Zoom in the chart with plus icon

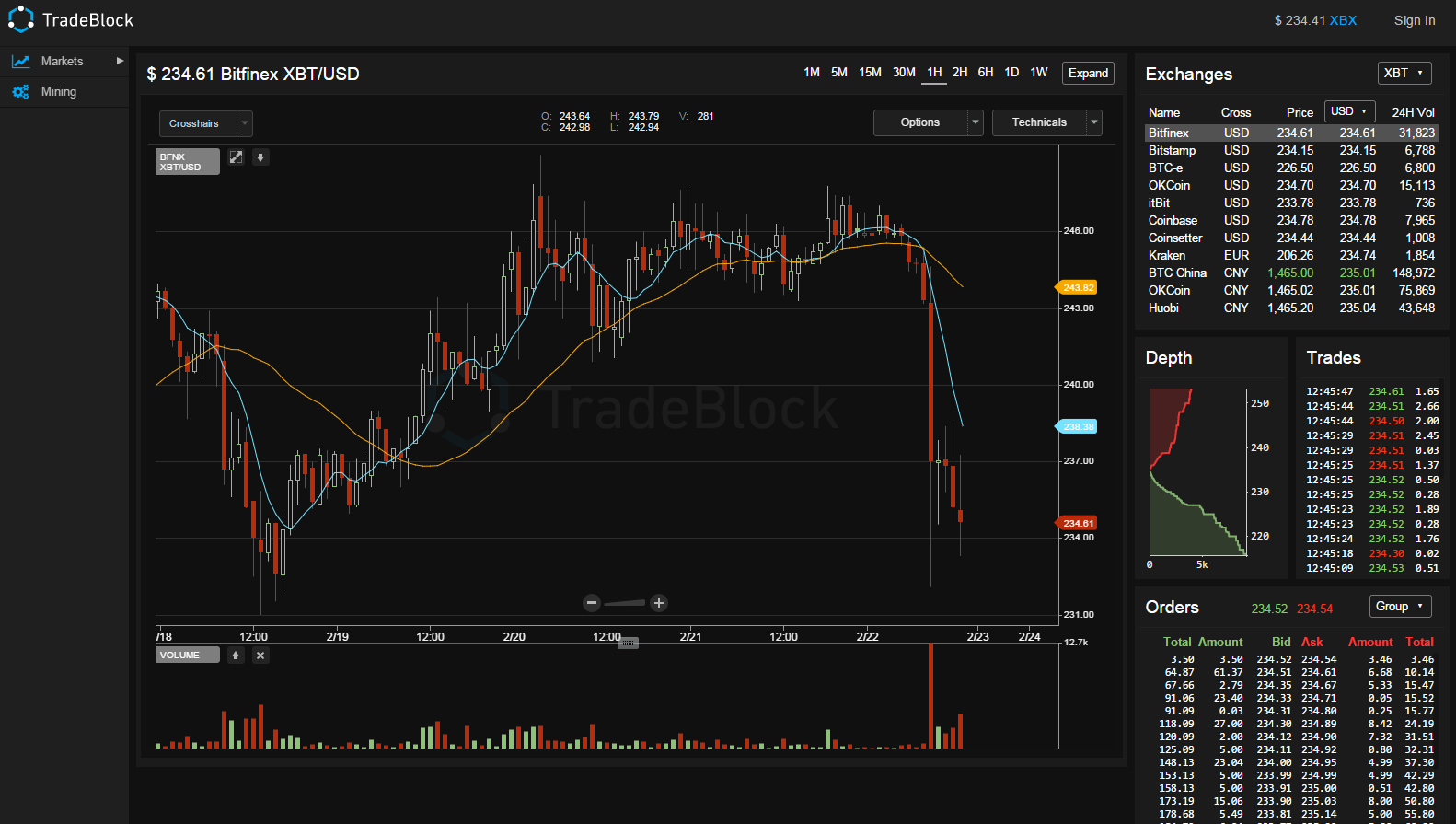659,603
